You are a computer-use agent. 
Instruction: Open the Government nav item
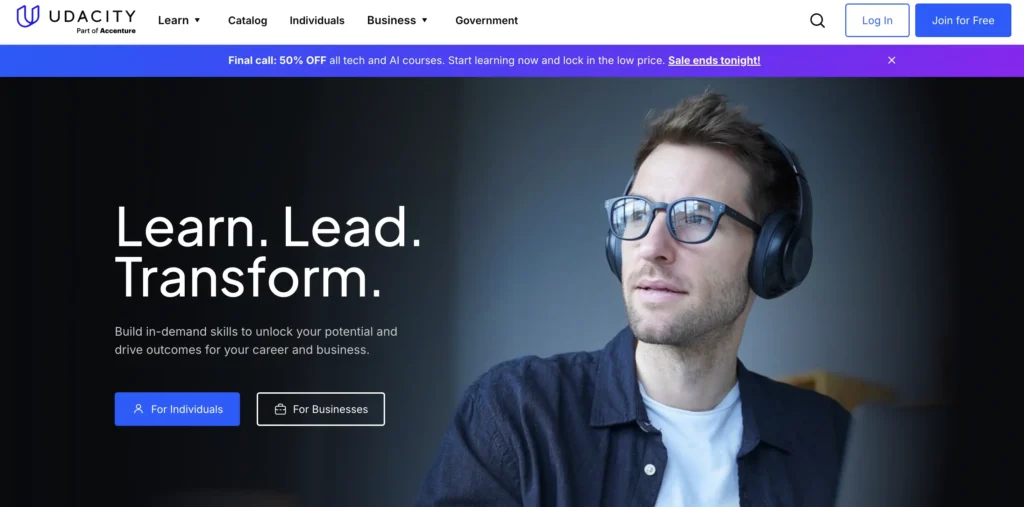tap(487, 20)
